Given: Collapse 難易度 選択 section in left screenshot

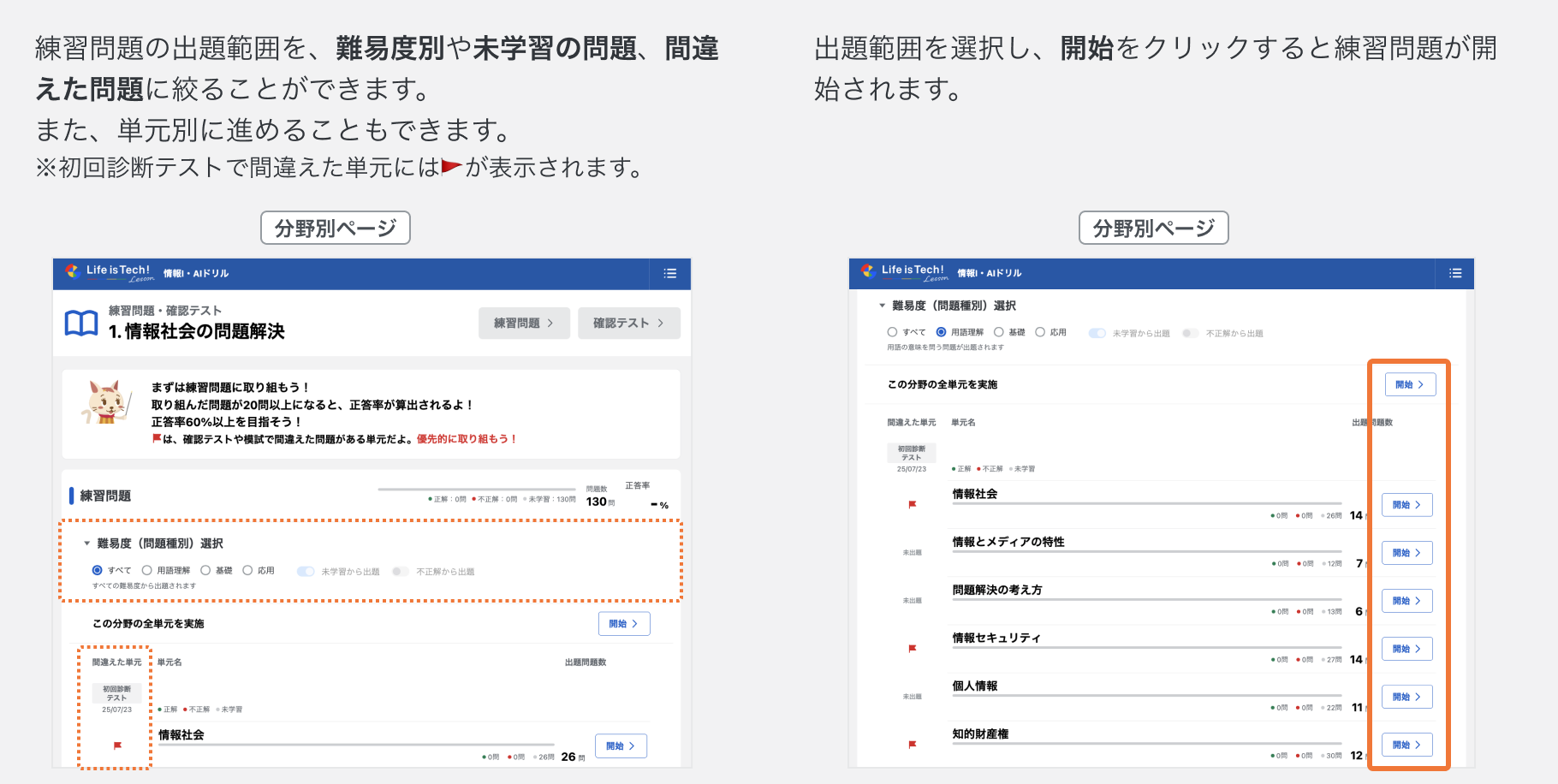Looking at the screenshot, I should tap(86, 543).
